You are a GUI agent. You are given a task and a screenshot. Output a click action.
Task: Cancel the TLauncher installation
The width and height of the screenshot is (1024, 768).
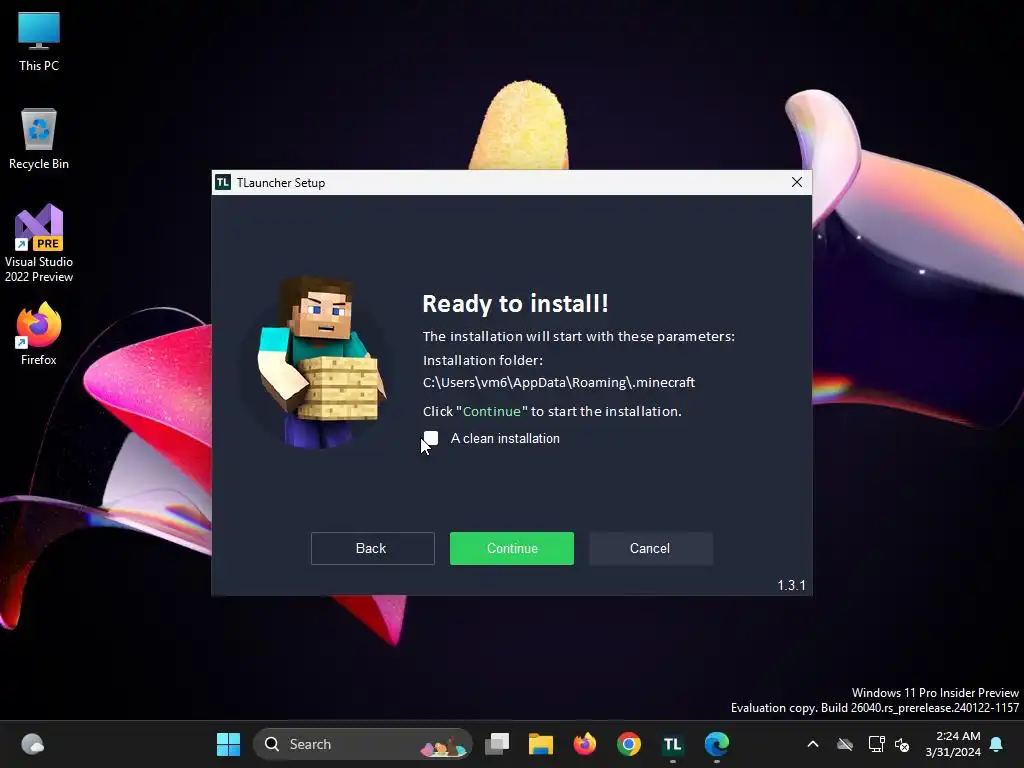pyautogui.click(x=650, y=549)
